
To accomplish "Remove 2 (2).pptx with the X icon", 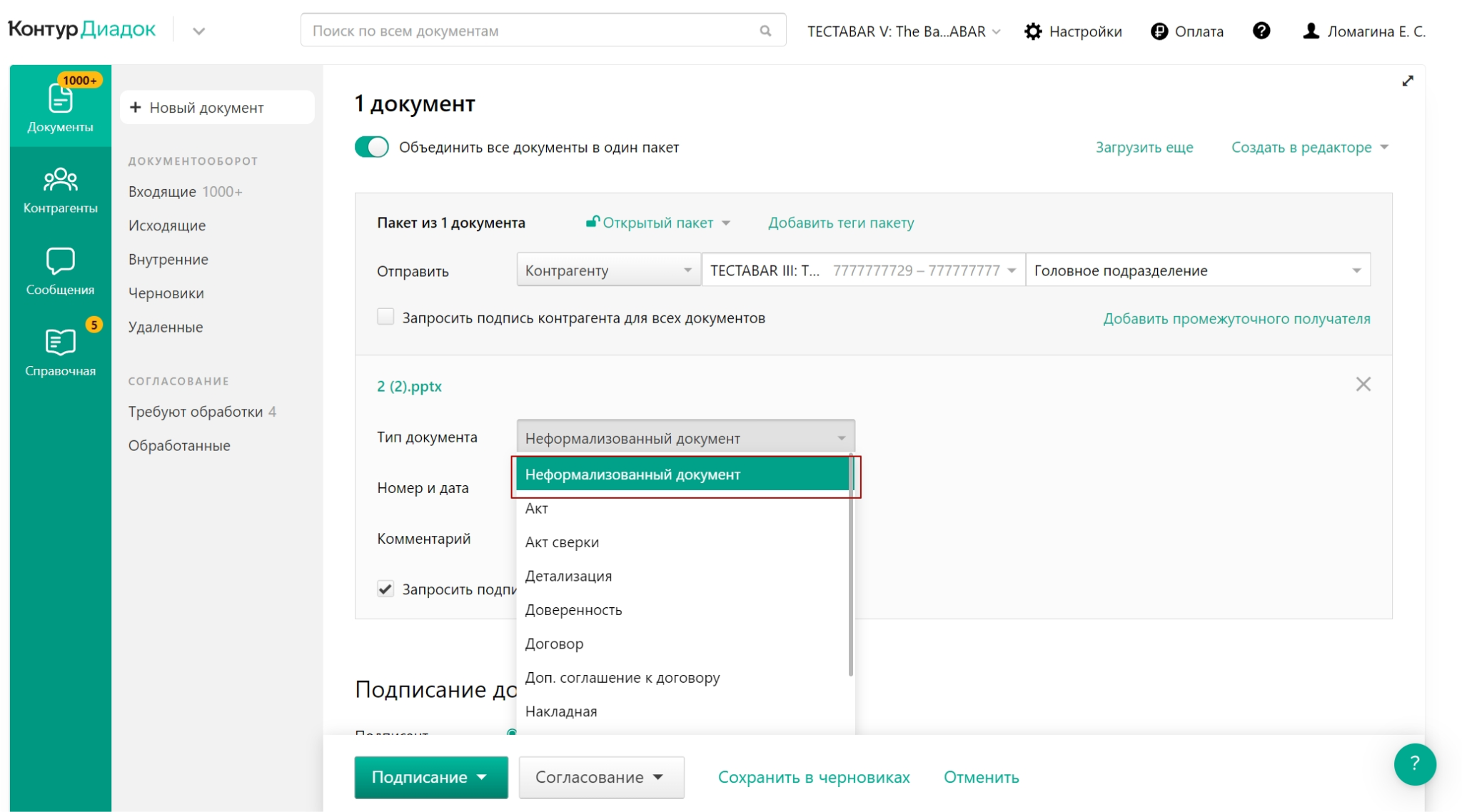I will coord(1363,385).
